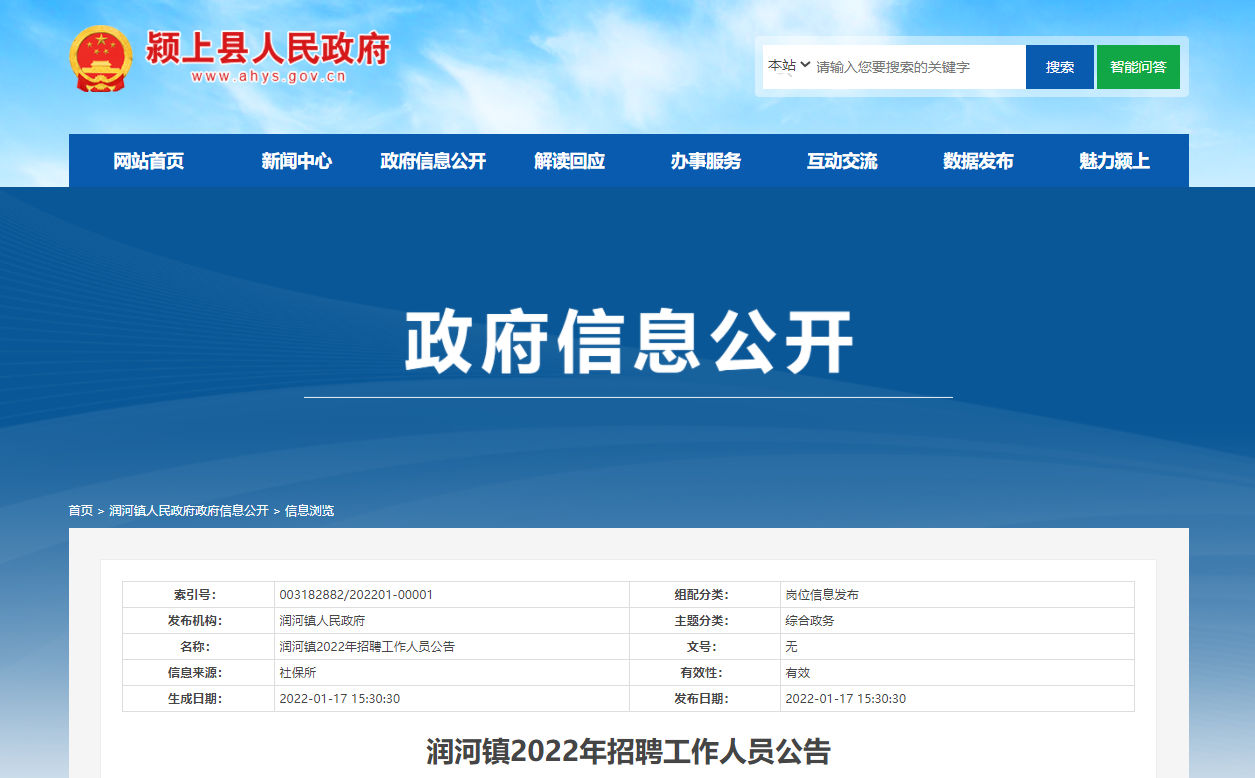Click the 首页 breadcrumb link
Viewport: 1255px width, 778px height.
pos(80,511)
